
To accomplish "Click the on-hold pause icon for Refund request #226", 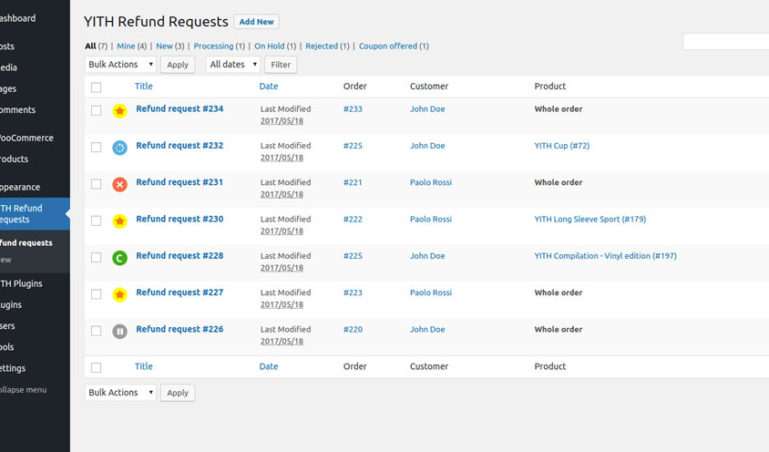I will [120, 331].
